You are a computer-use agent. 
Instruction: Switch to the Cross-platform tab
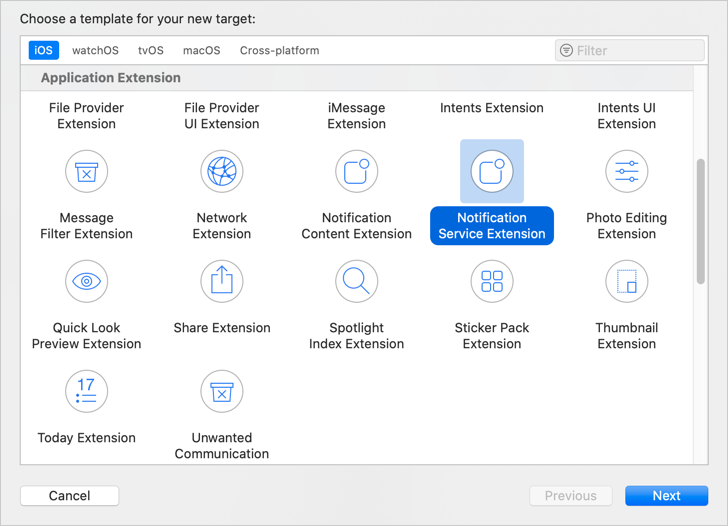(280, 50)
